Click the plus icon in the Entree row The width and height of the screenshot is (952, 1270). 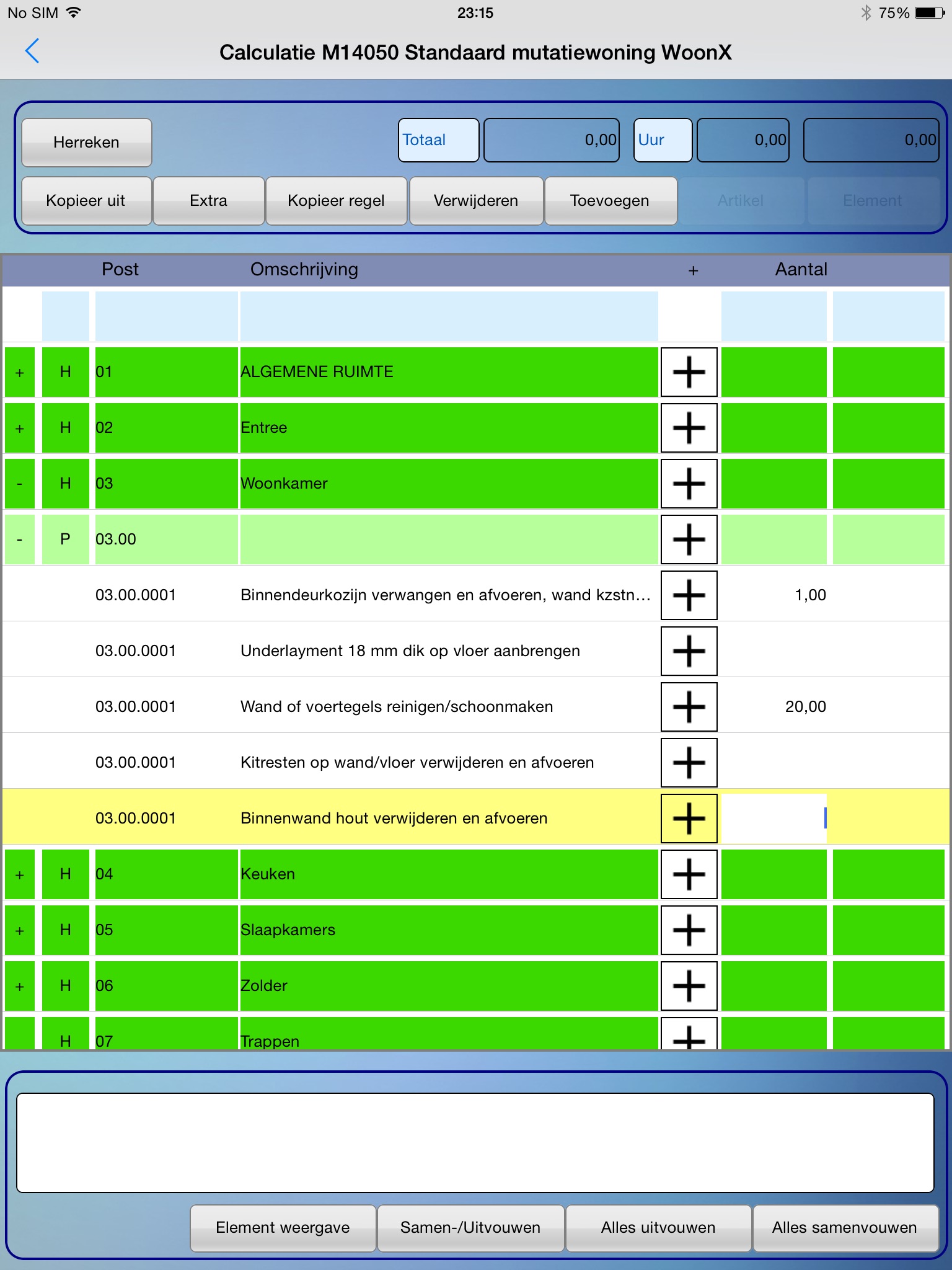tap(689, 428)
